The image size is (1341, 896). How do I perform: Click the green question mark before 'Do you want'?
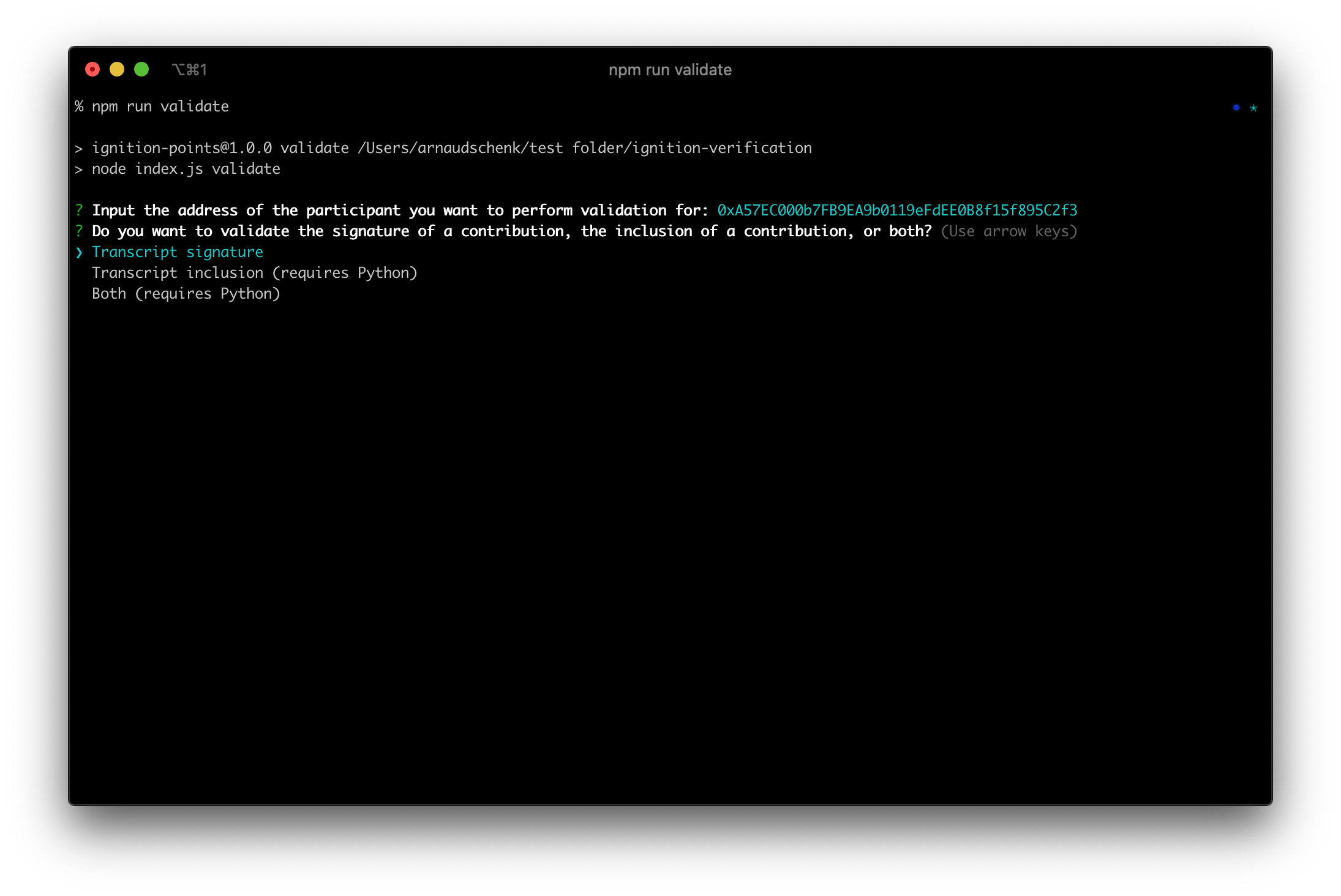[79, 231]
